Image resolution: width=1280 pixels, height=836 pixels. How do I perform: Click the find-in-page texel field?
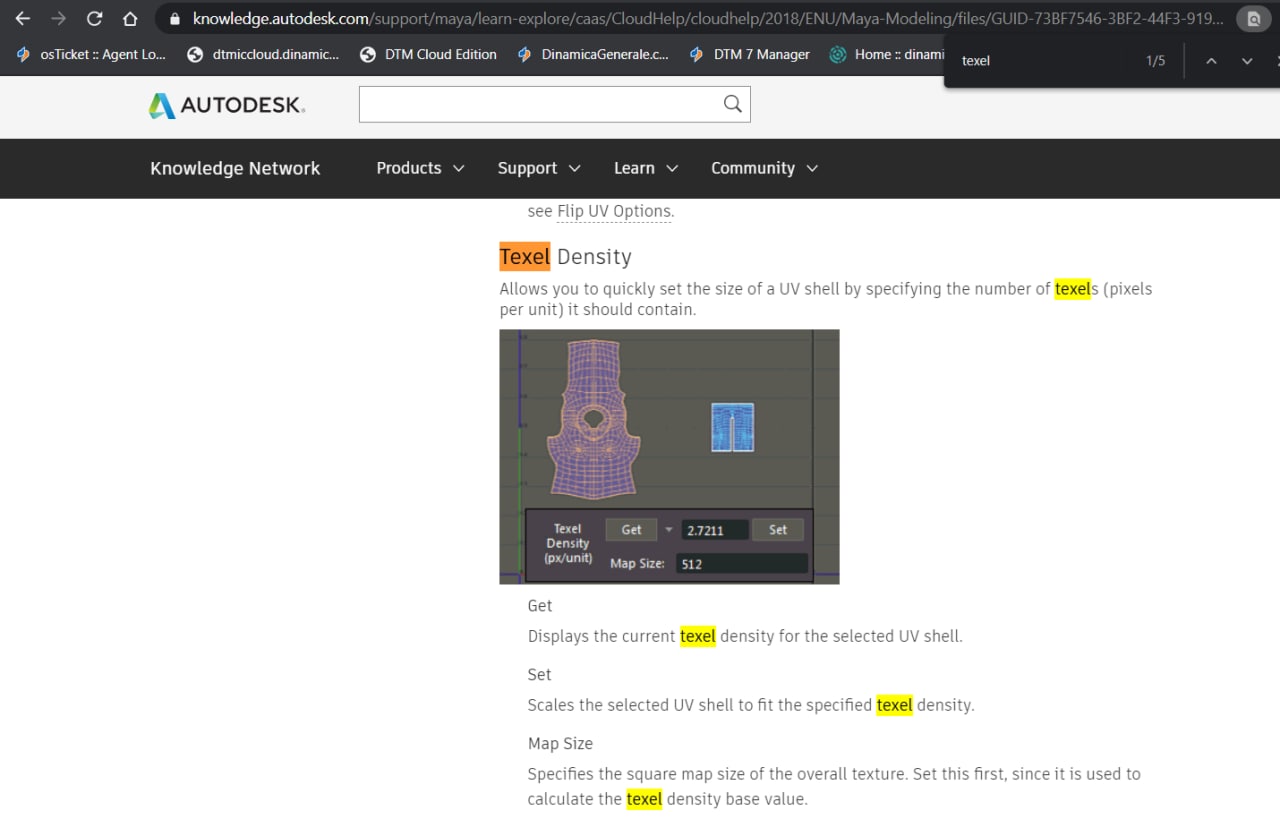(x=1040, y=61)
